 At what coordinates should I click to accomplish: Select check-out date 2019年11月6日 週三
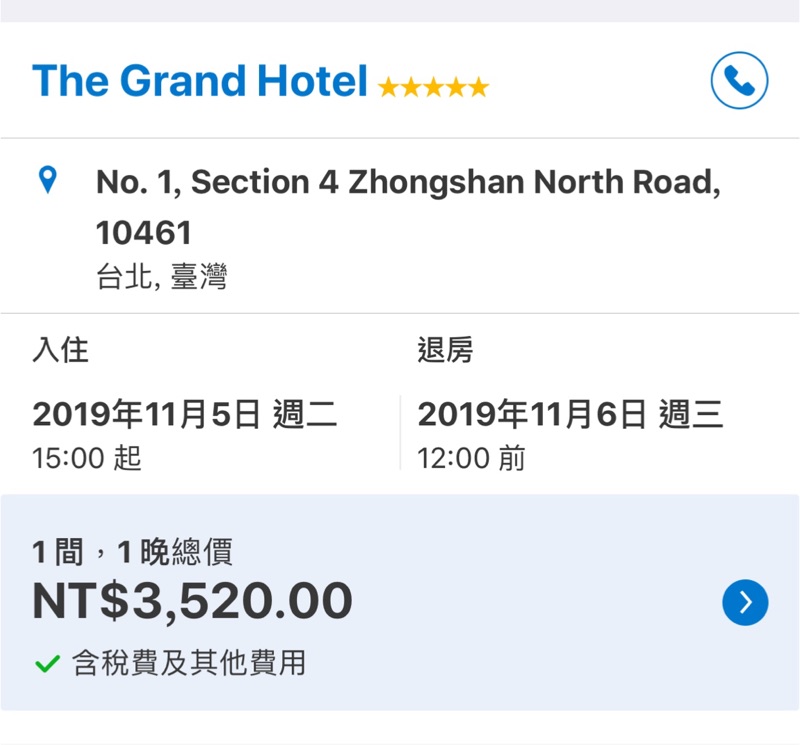click(570, 414)
